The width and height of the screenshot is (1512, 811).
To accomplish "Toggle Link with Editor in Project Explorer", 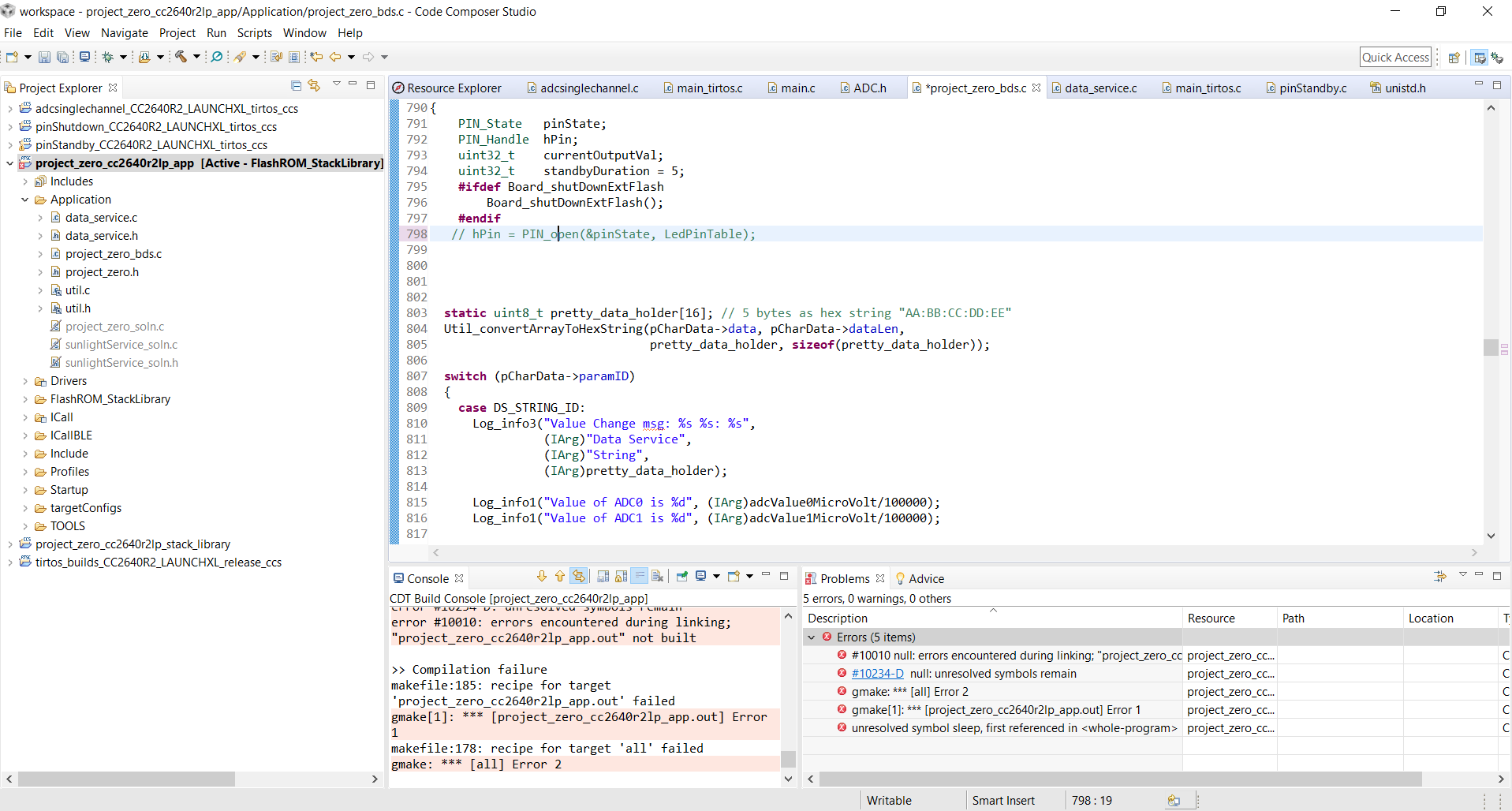I will [314, 86].
